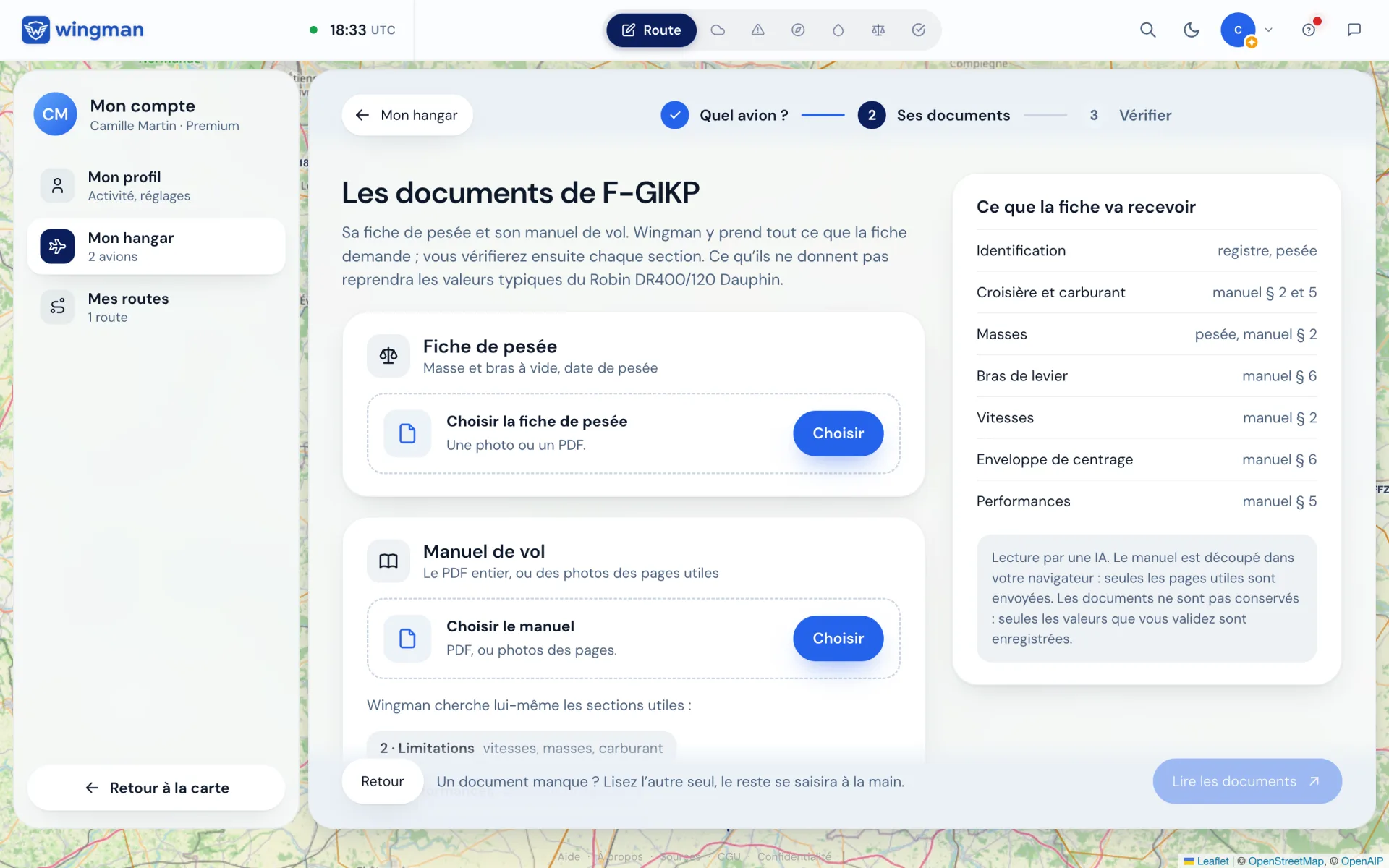Open the help icon with red dot
Viewport: 1389px width, 868px height.
click(x=1309, y=30)
